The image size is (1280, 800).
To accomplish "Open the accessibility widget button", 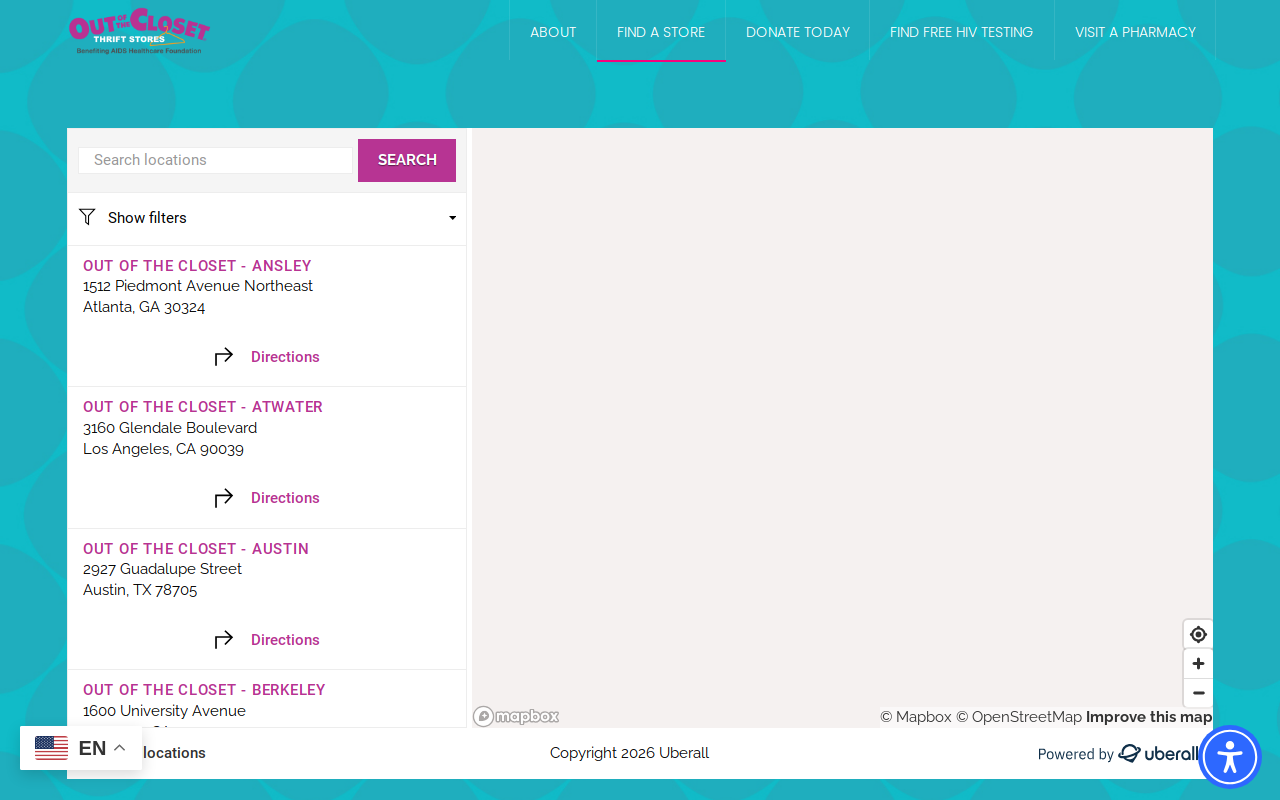I will tap(1230, 757).
